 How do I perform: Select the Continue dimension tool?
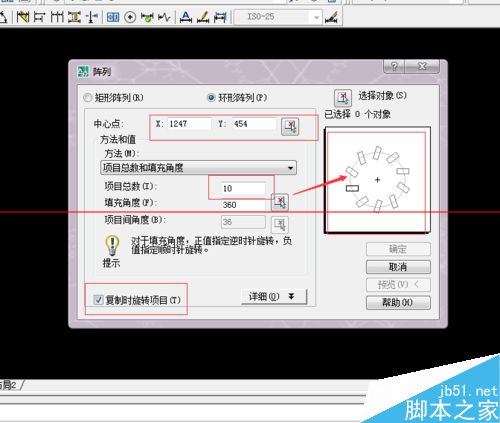point(57,17)
